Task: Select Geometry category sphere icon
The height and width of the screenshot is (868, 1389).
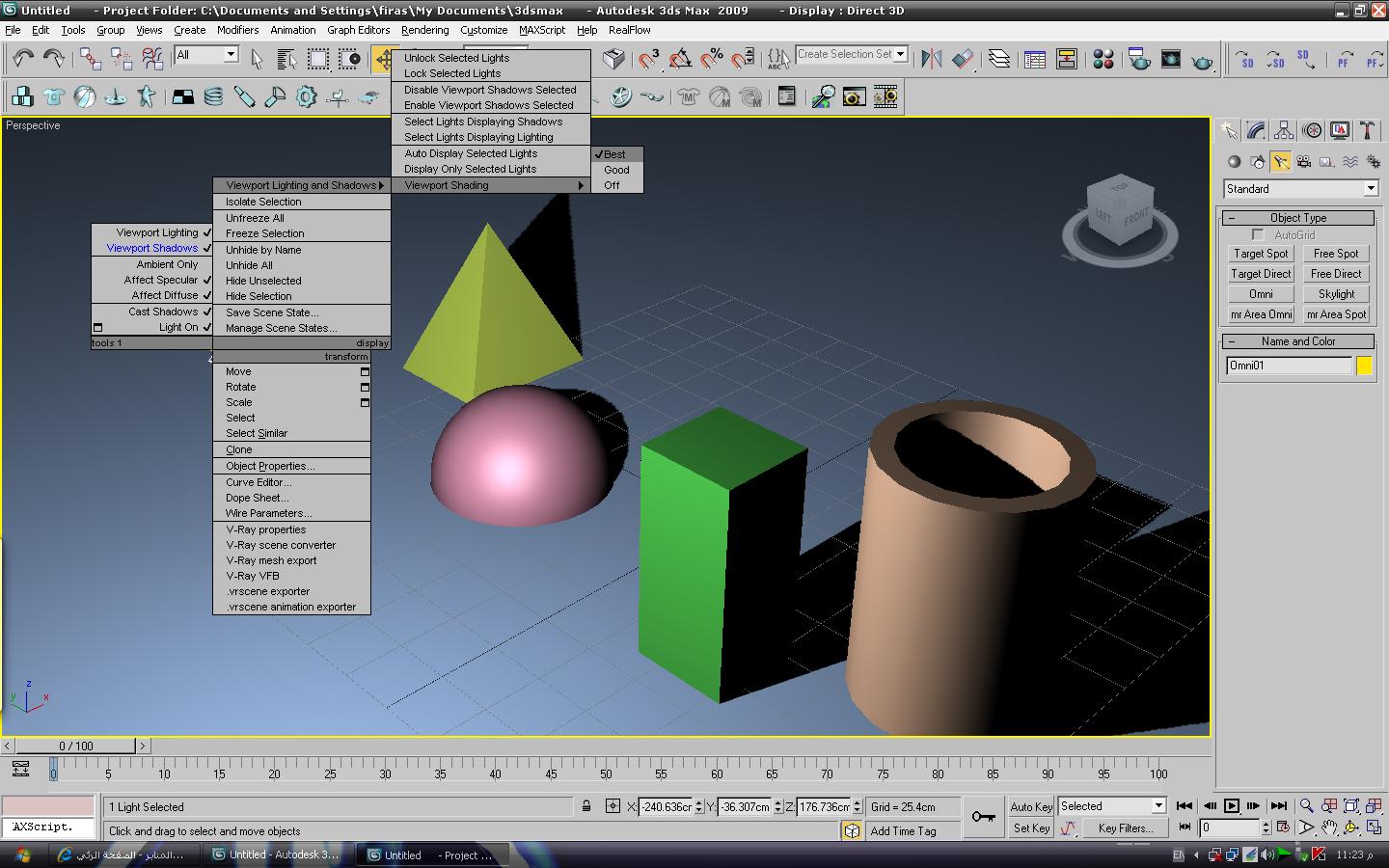Action: coord(1234,161)
